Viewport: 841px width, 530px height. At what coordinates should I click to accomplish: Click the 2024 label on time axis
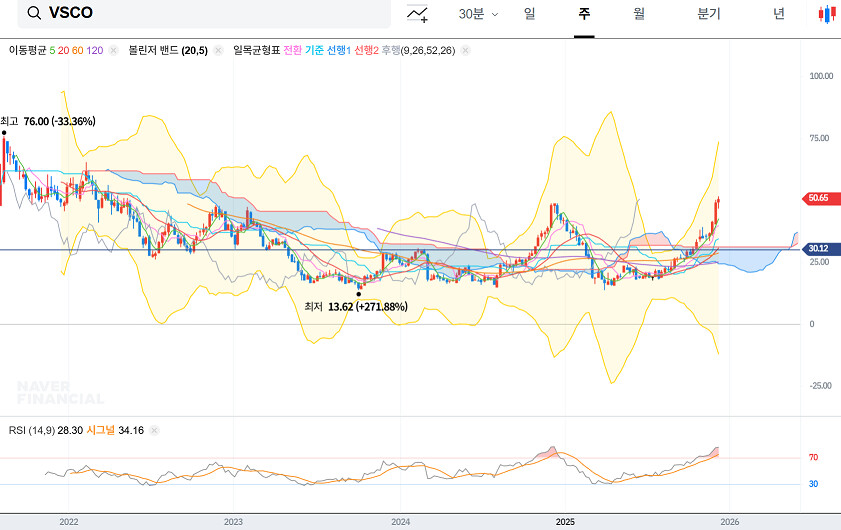pos(401,522)
